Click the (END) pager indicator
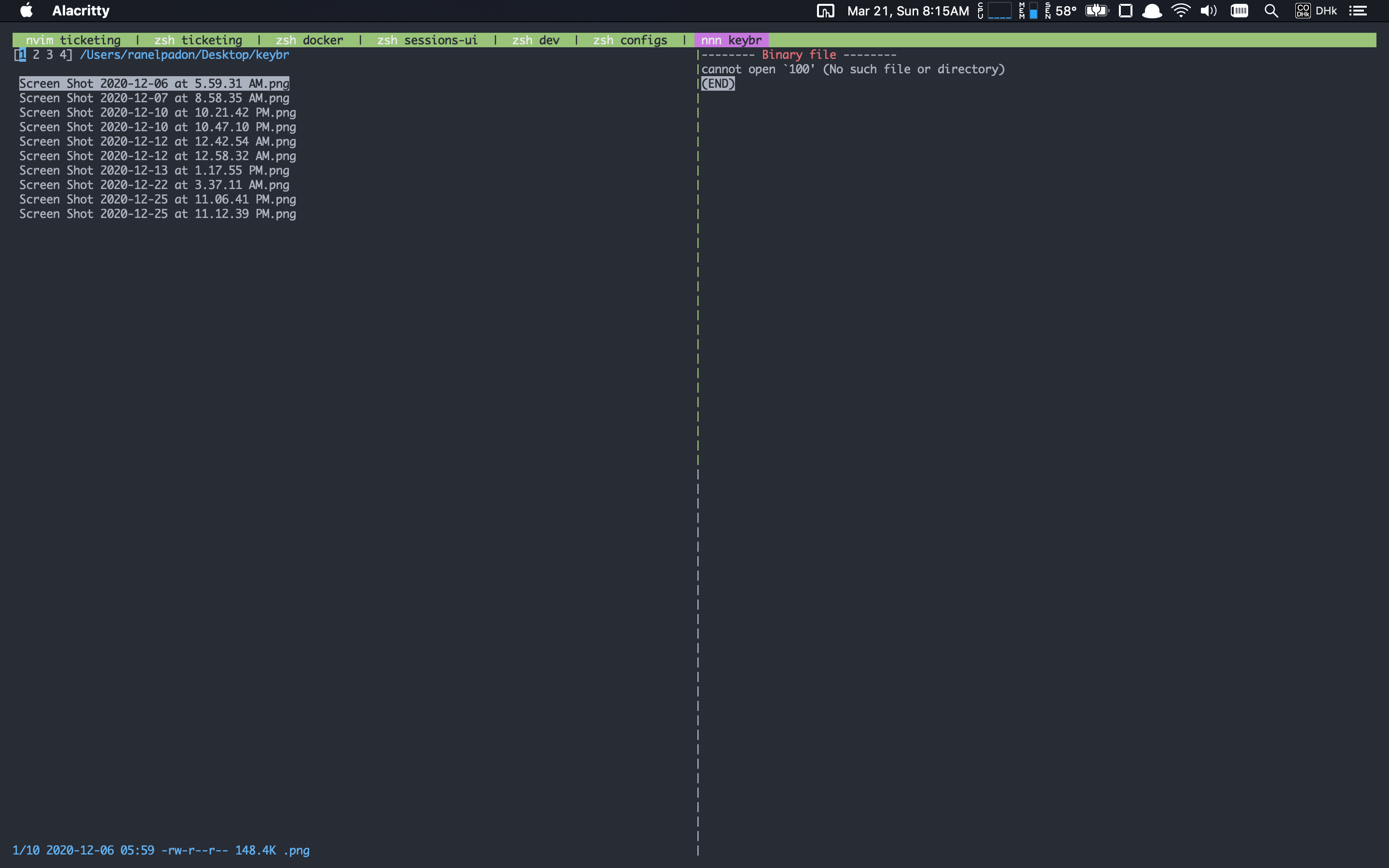This screenshot has height=868, width=1389. [x=718, y=83]
